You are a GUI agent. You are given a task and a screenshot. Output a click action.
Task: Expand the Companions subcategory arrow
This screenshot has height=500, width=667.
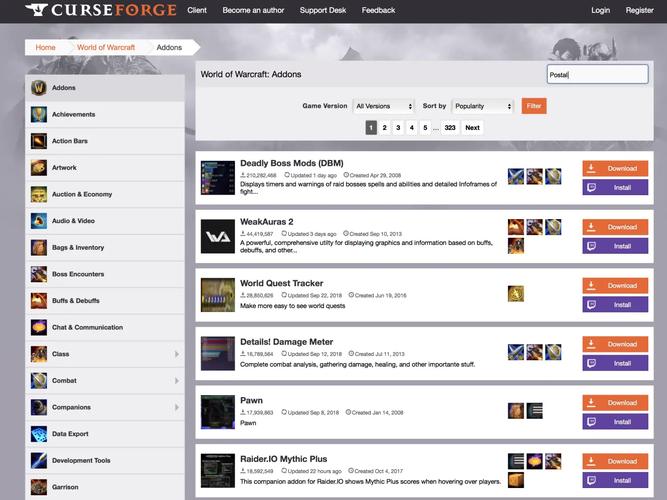click(177, 407)
